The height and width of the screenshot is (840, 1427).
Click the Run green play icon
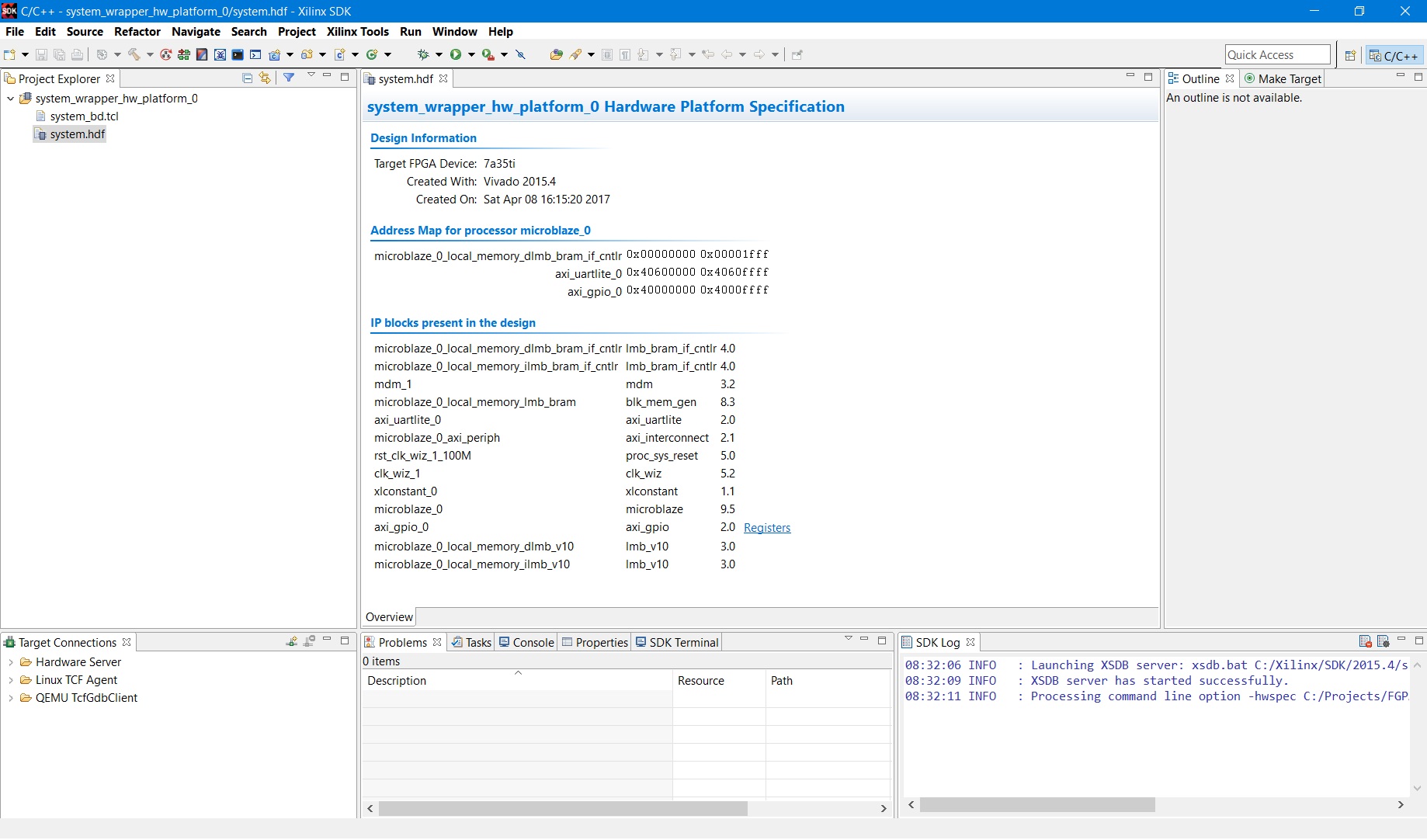pos(456,54)
